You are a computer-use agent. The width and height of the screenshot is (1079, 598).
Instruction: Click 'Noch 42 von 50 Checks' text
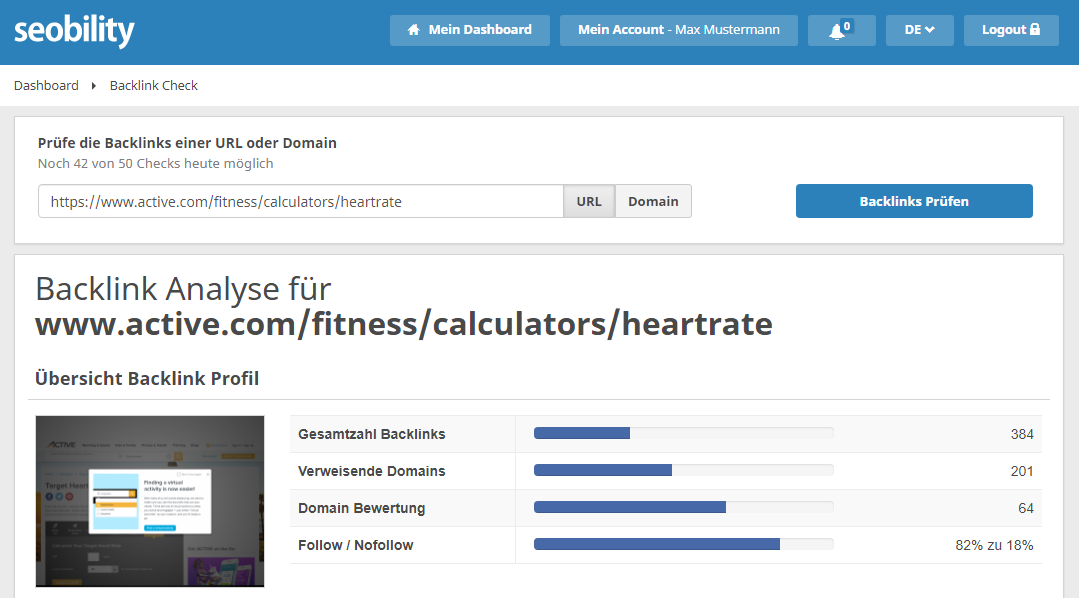point(156,164)
